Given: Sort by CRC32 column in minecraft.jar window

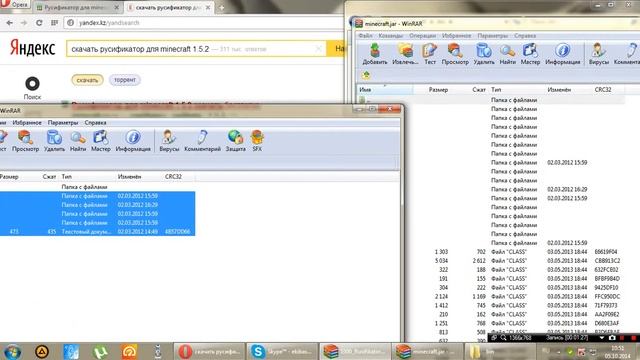Looking at the screenshot, I should point(603,89).
